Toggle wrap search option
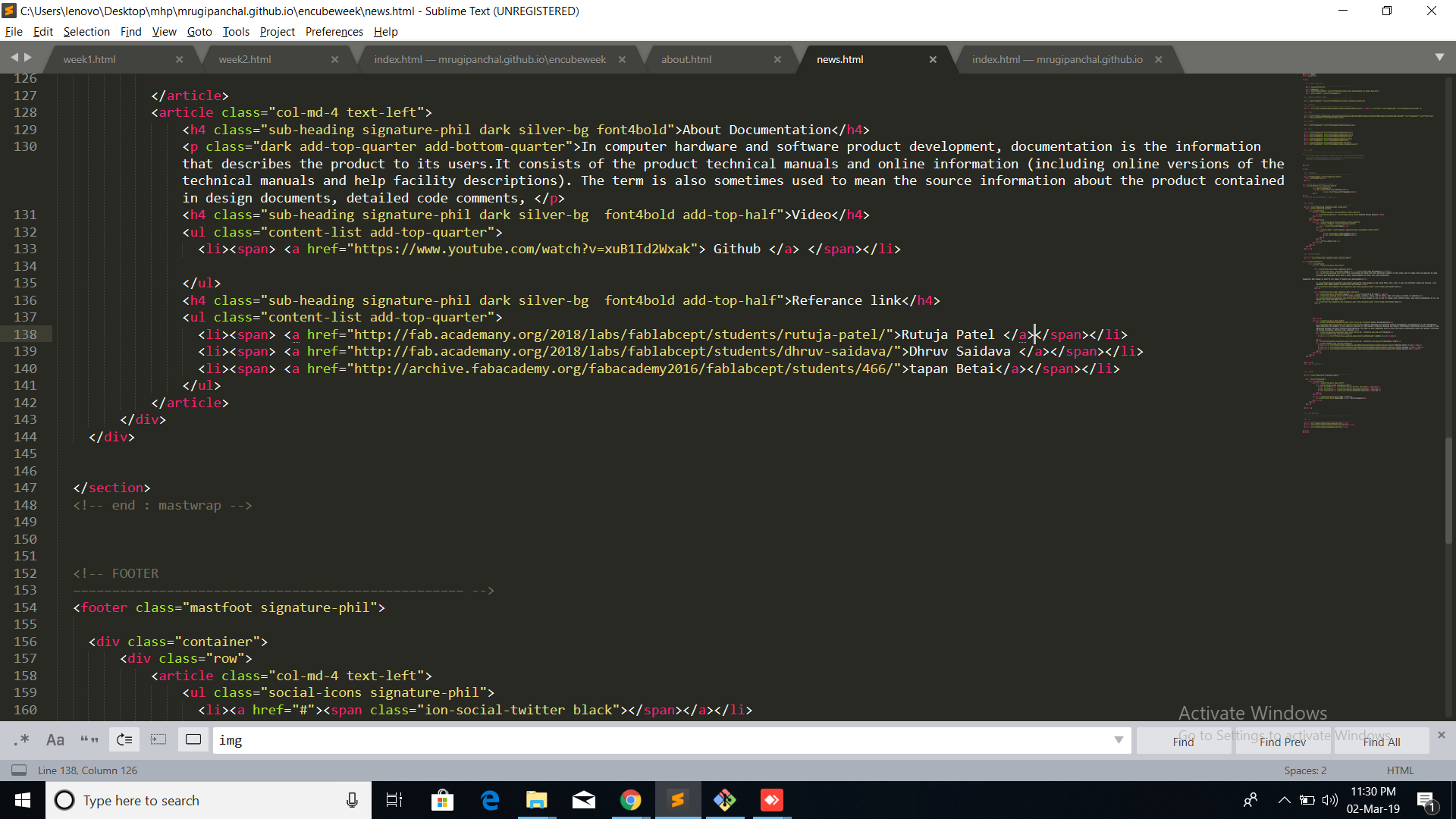This screenshot has height=819, width=1456. point(124,739)
